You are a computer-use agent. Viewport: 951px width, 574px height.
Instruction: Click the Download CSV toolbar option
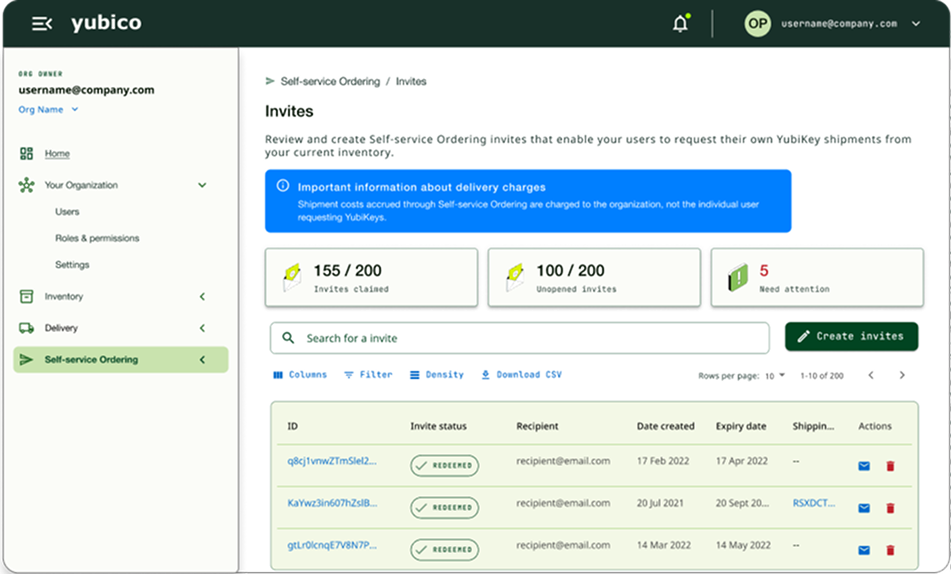[x=521, y=375]
